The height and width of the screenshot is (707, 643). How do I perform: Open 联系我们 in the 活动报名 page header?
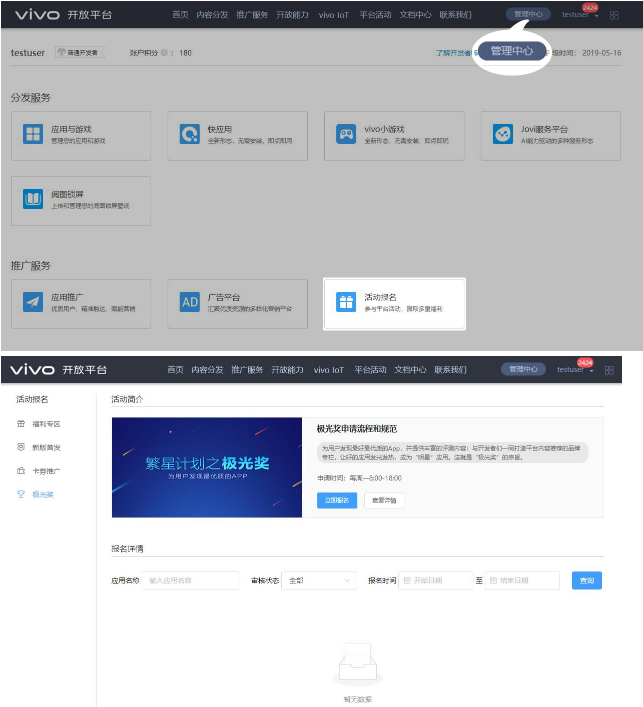[x=450, y=370]
